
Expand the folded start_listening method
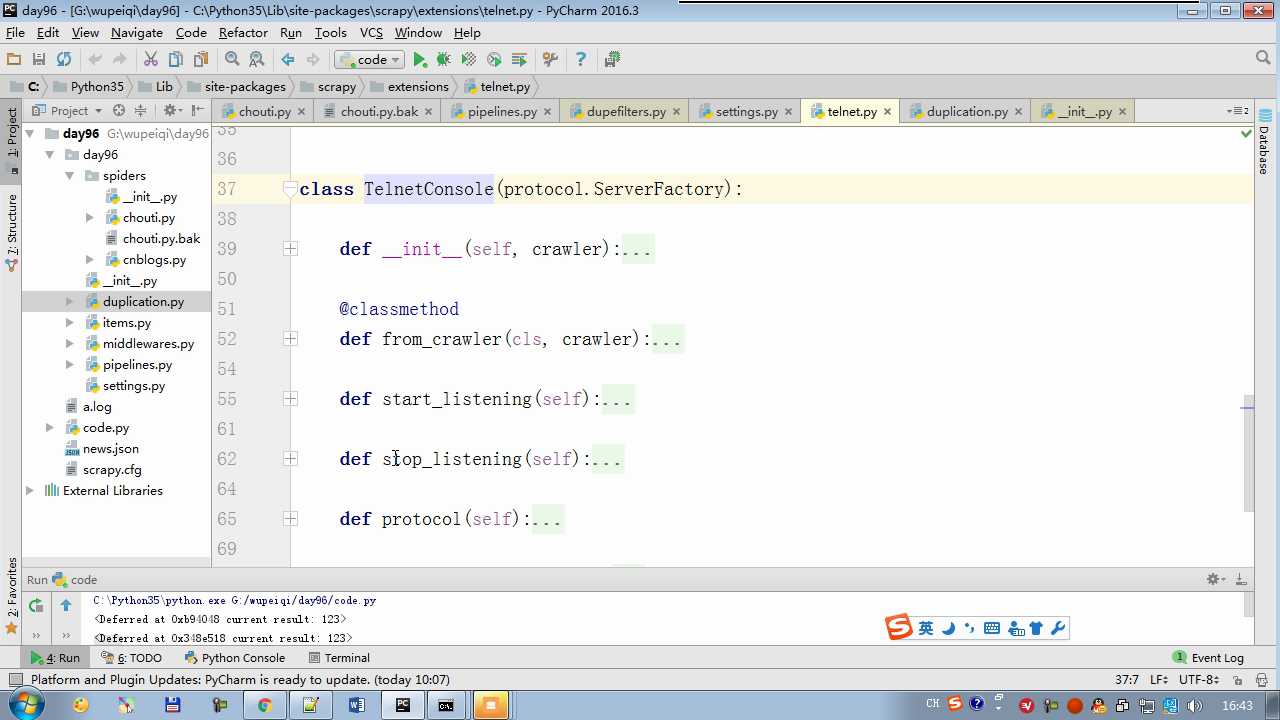pyautogui.click(x=290, y=399)
